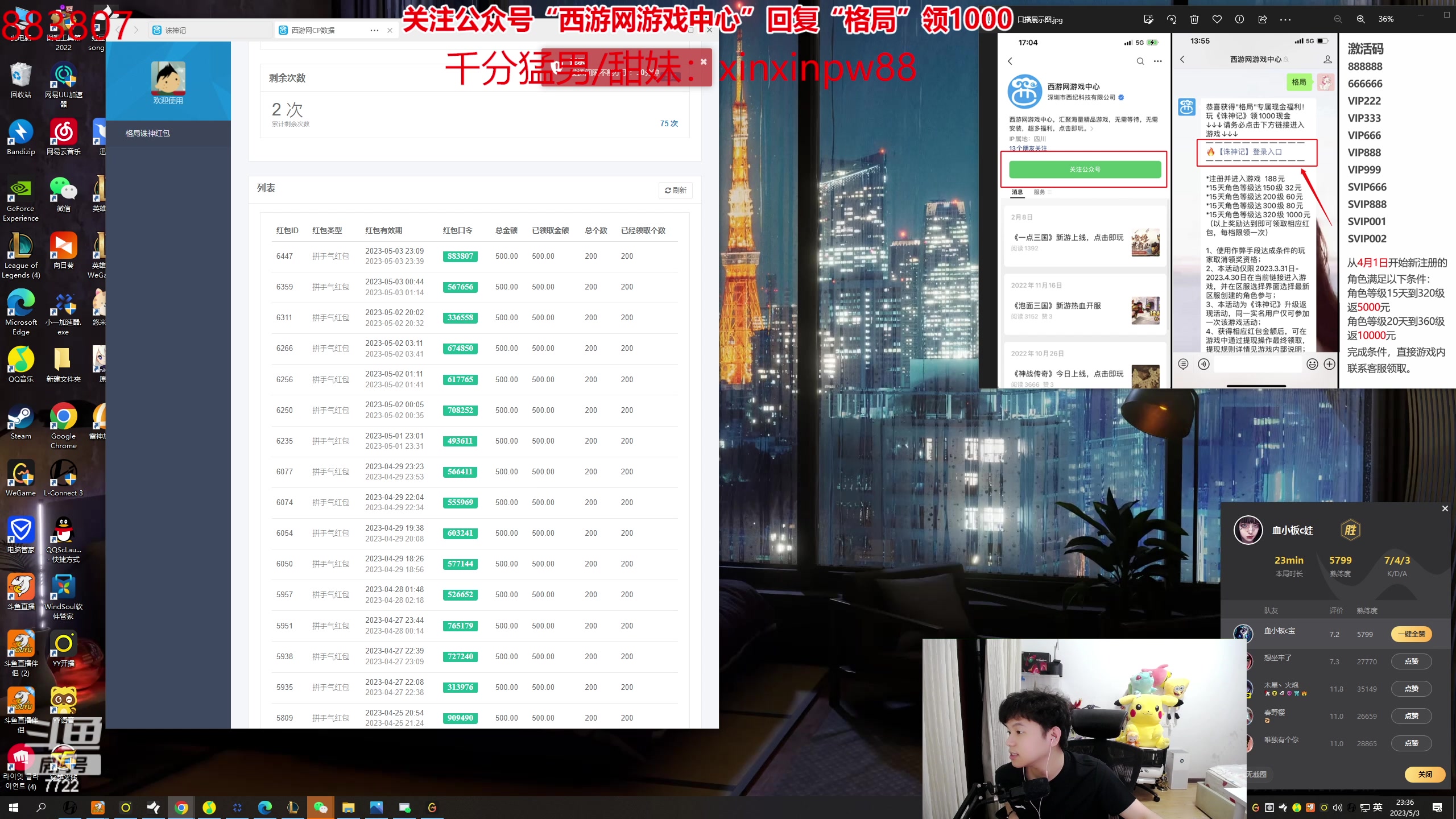Dismiss the red notification popup
1456x819 pixels.
704,62
